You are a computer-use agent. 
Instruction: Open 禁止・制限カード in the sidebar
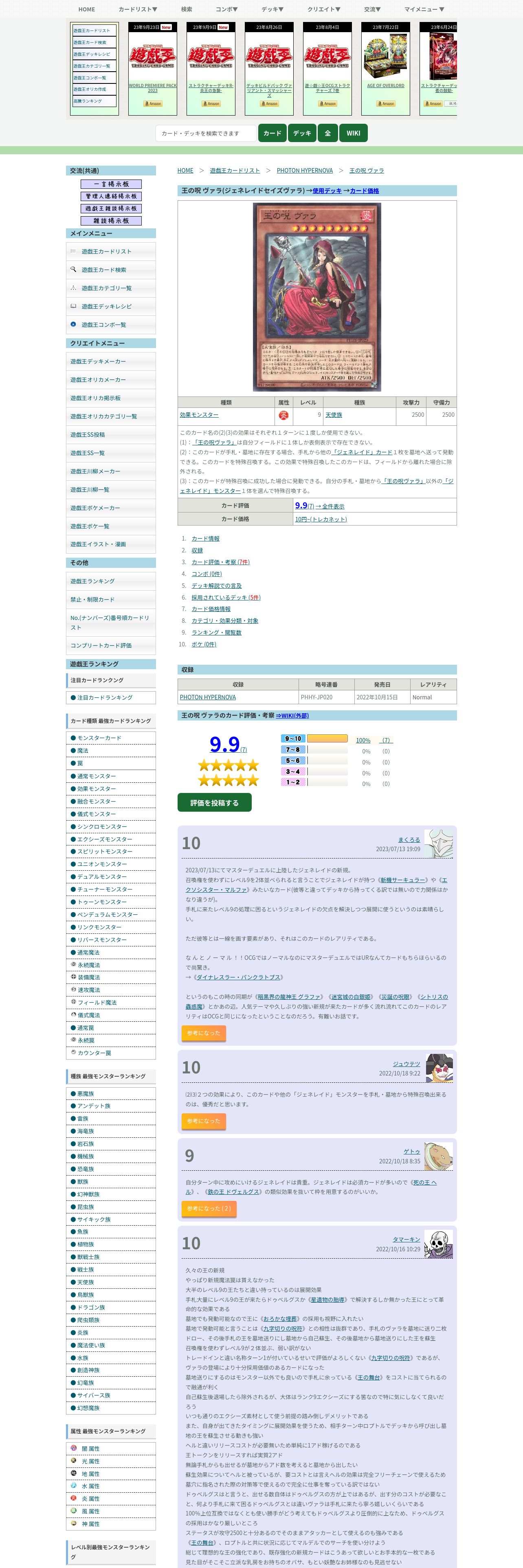coord(111,600)
